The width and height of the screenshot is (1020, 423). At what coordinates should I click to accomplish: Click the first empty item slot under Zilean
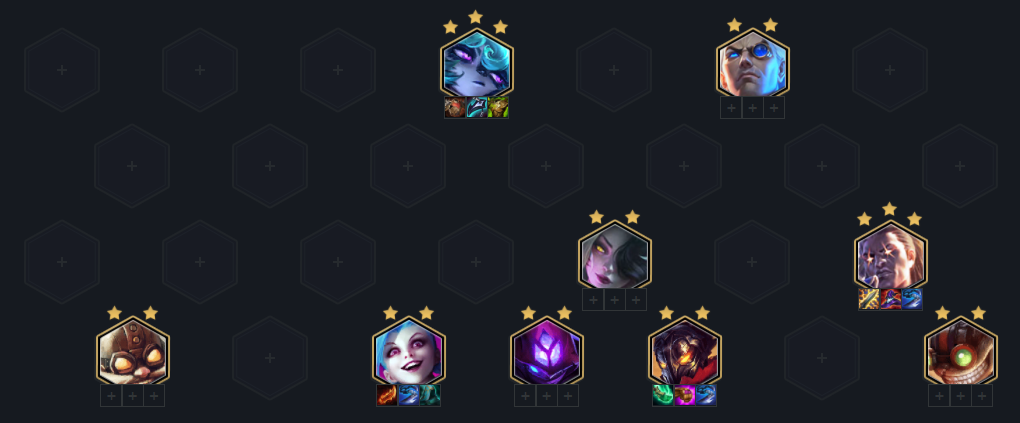coord(731,108)
